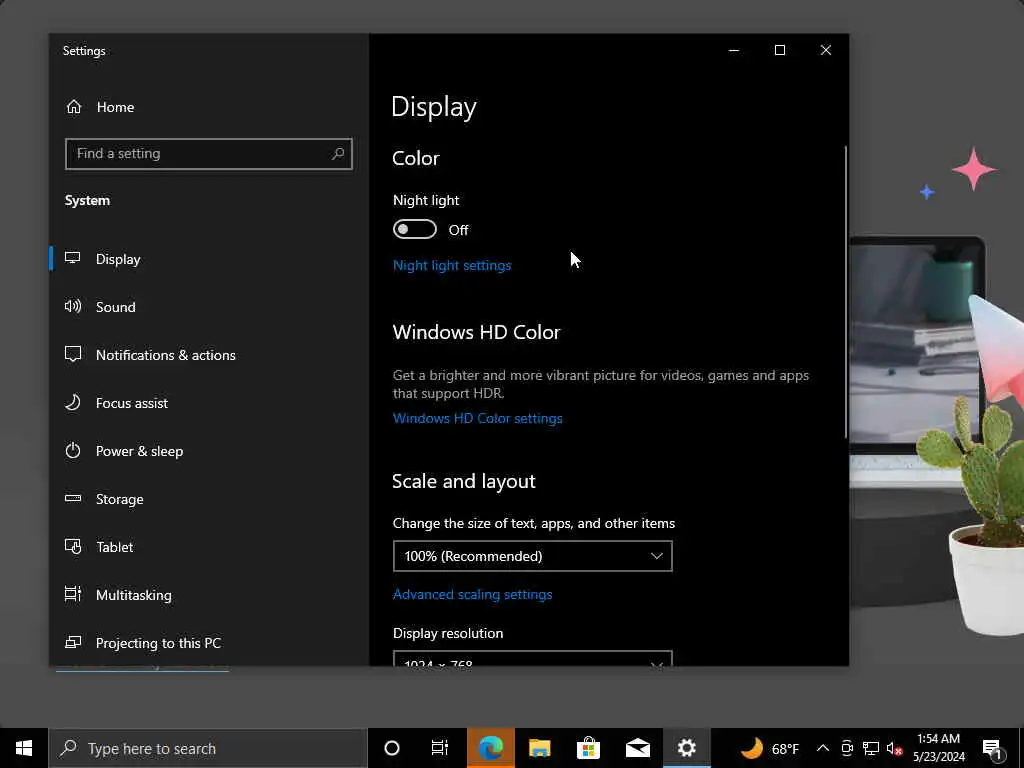Open the Display resolution dropdown
Image resolution: width=1024 pixels, height=768 pixels.
[x=532, y=658]
